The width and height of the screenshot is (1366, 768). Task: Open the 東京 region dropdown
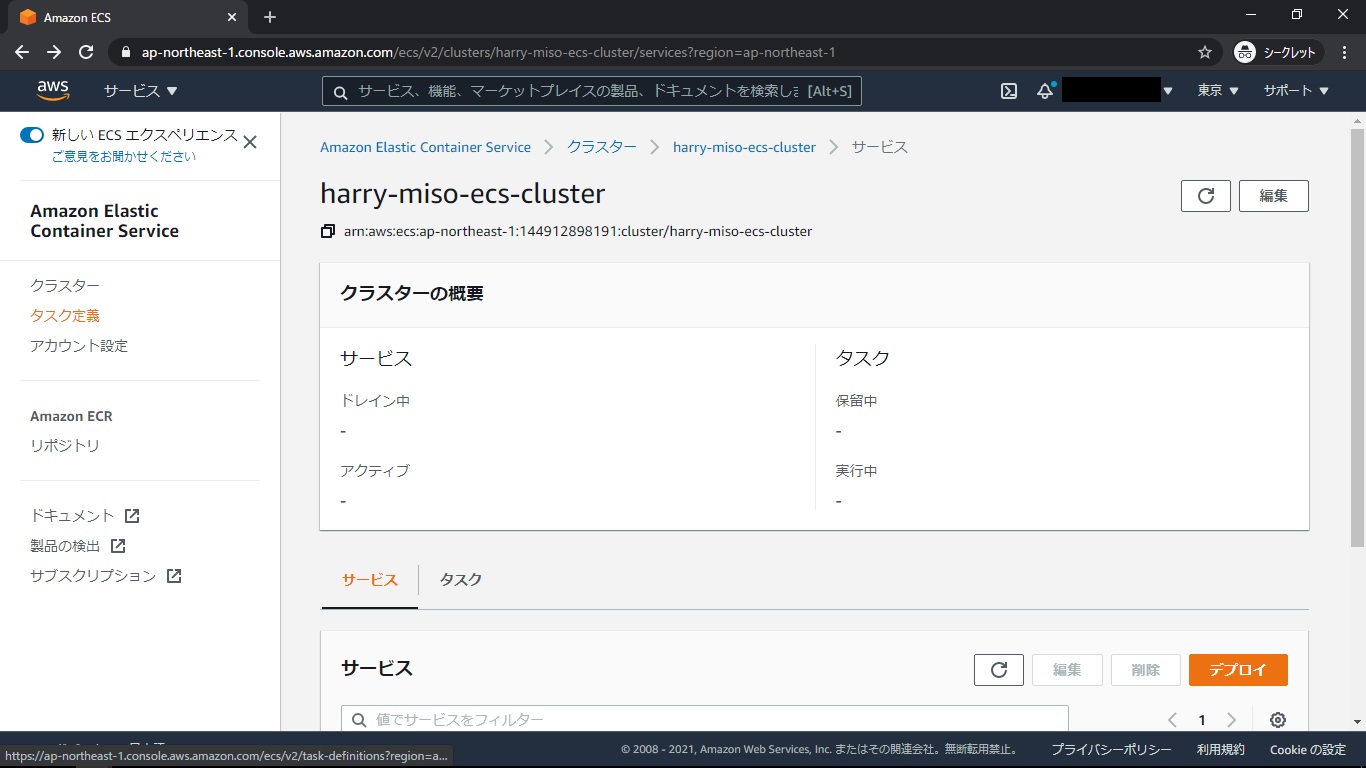point(1217,91)
